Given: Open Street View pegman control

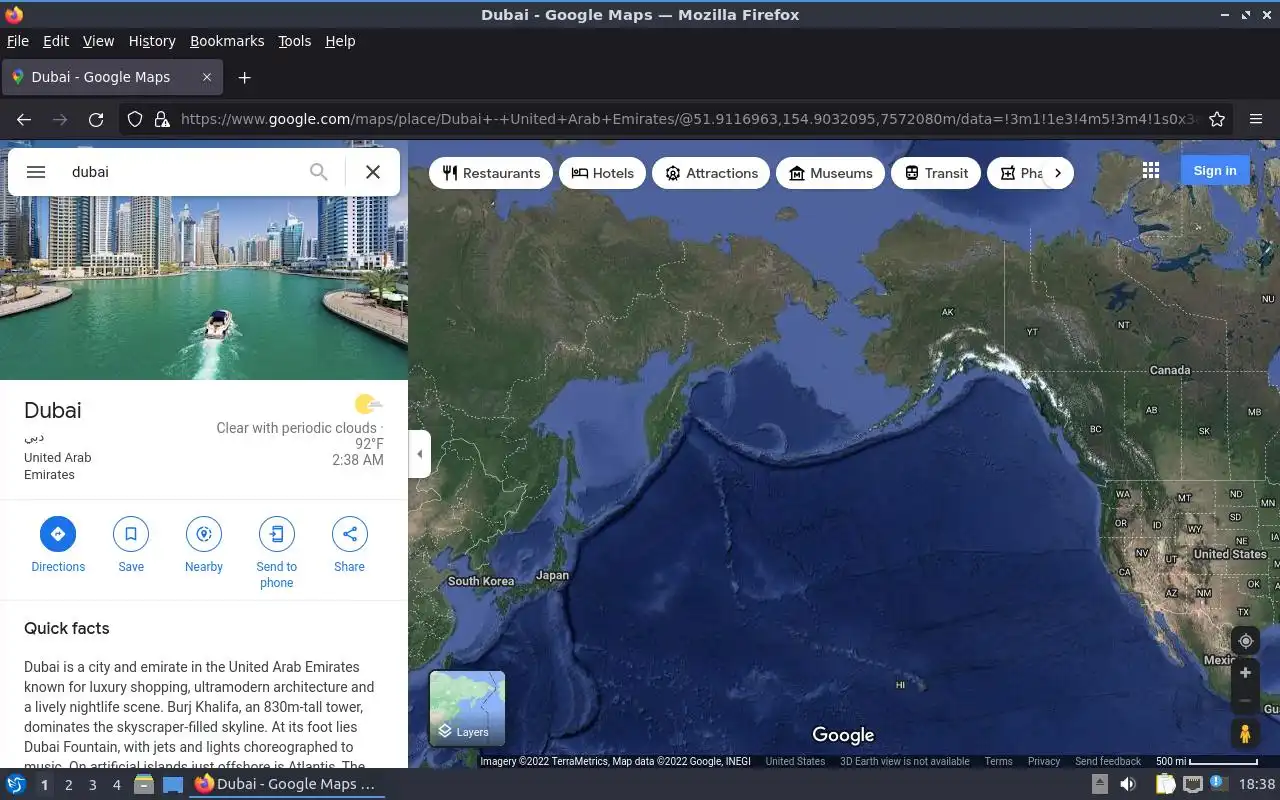Looking at the screenshot, I should point(1245,734).
